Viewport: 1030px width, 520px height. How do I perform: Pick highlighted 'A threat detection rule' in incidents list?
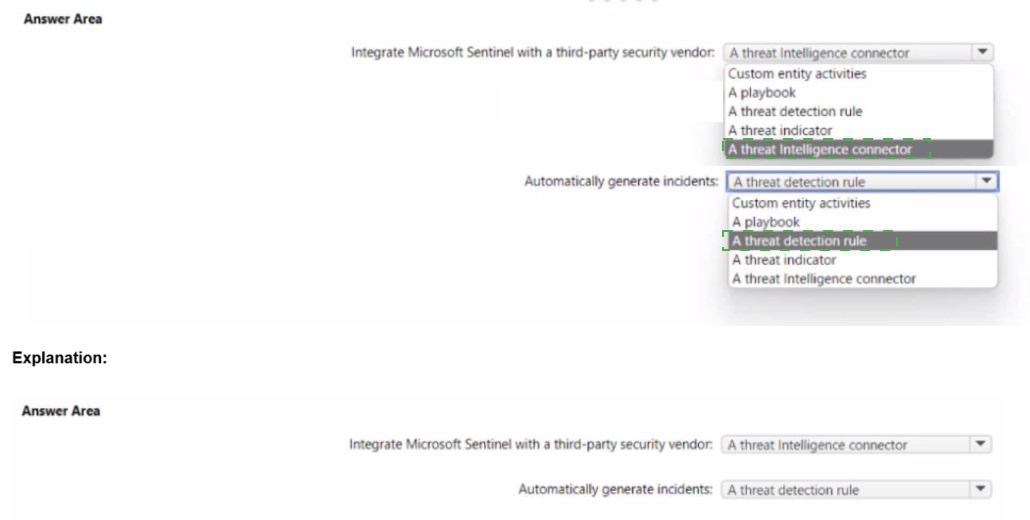(799, 241)
